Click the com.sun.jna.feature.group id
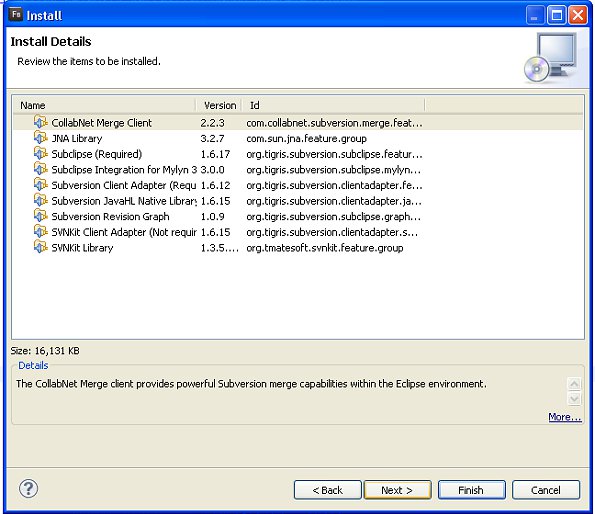 pyautogui.click(x=306, y=138)
